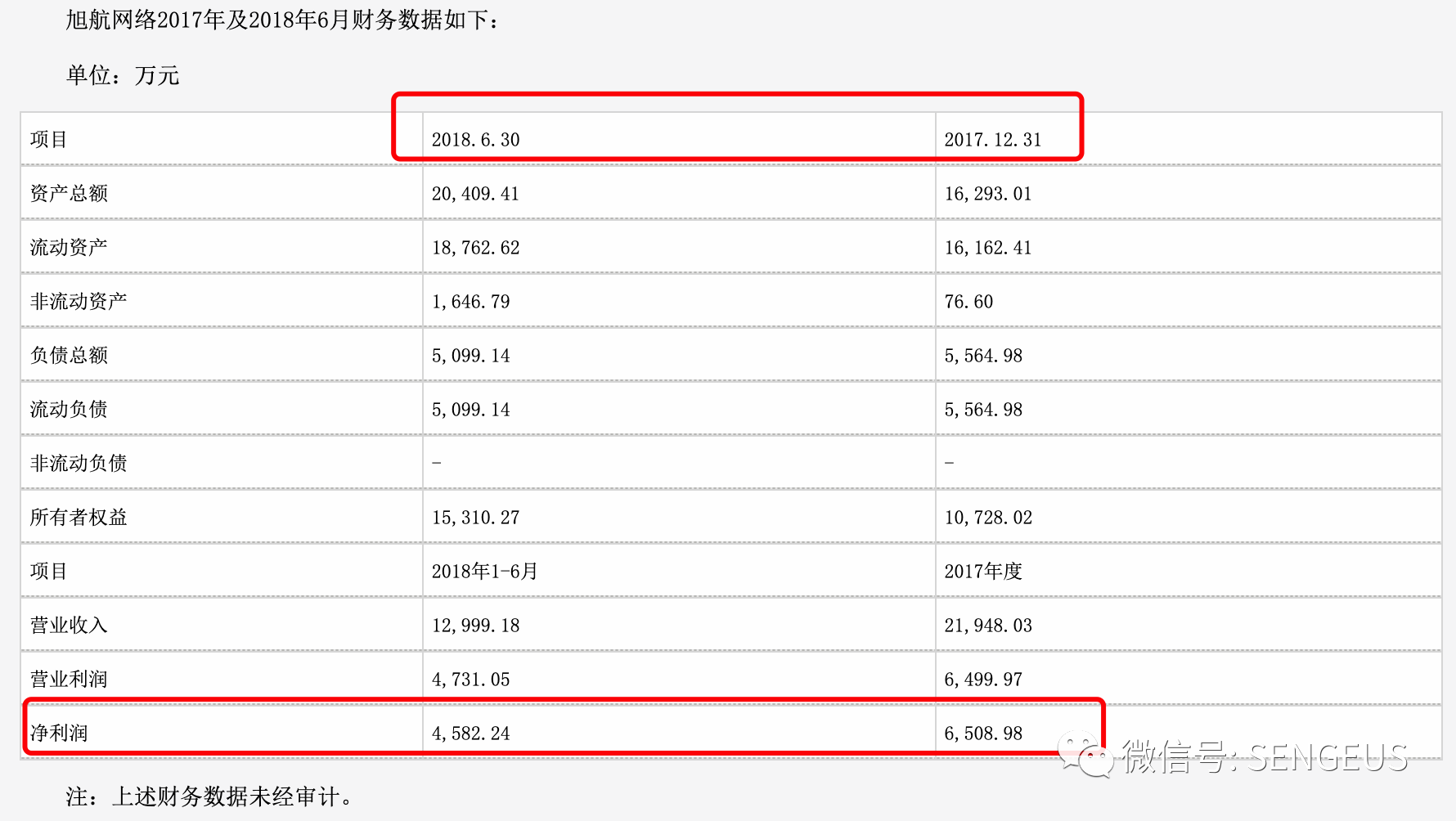Click the 流动资产 row label
The width and height of the screenshot is (1456, 821).
point(69,248)
